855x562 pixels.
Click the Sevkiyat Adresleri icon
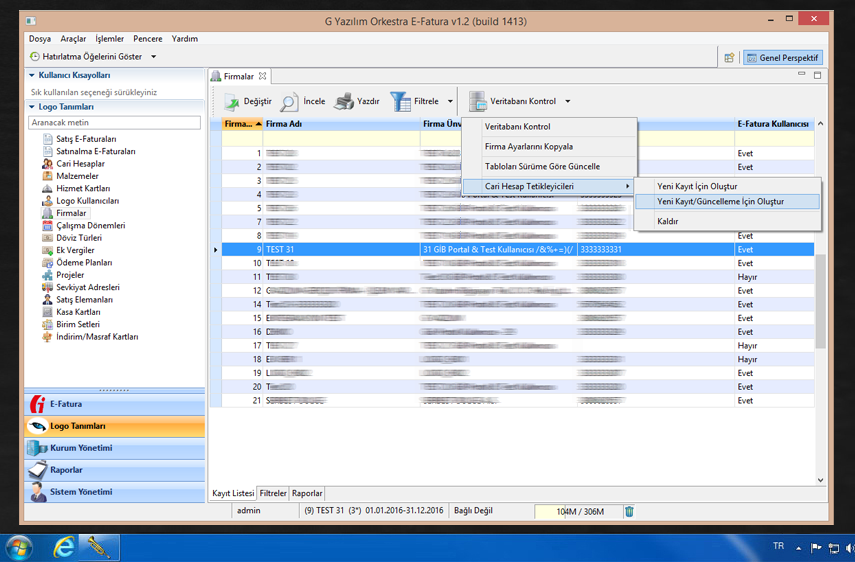(47, 287)
